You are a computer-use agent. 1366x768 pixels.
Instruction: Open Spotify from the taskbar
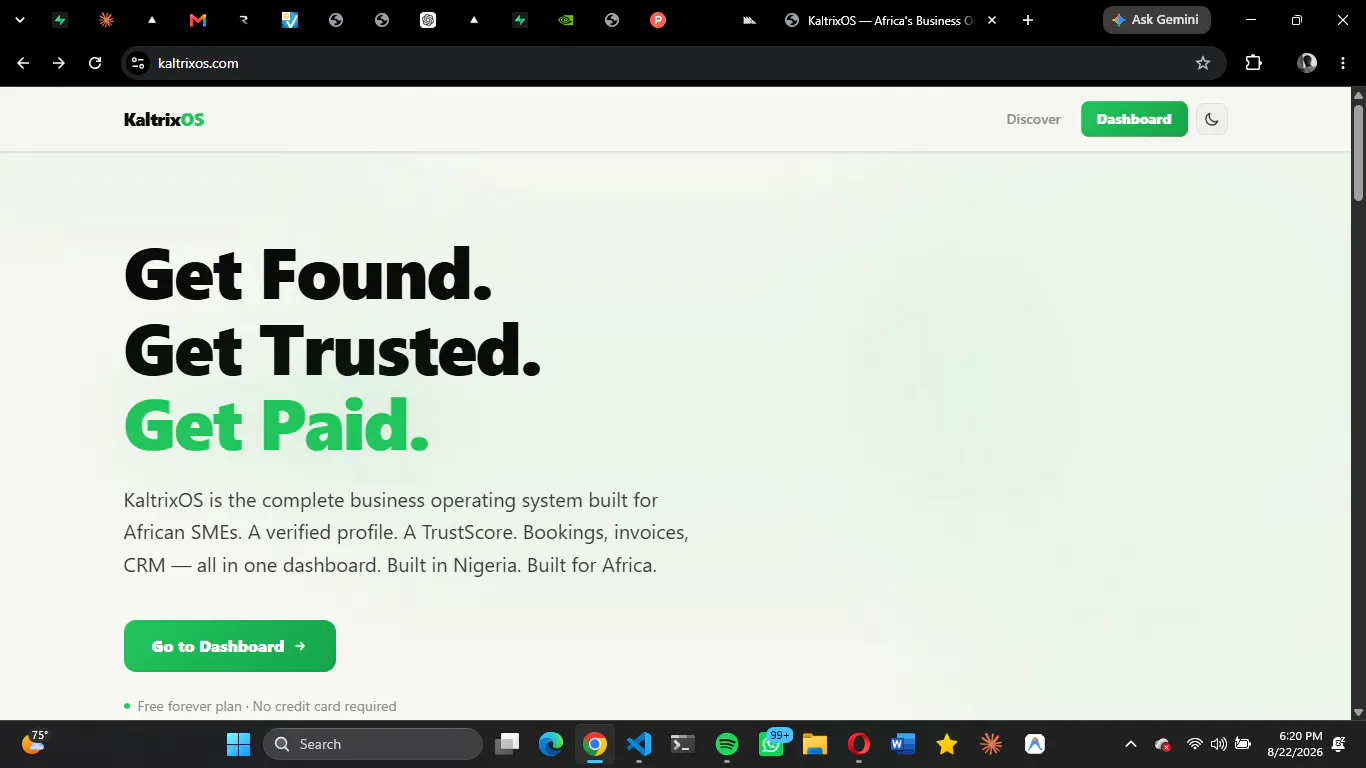point(727,744)
